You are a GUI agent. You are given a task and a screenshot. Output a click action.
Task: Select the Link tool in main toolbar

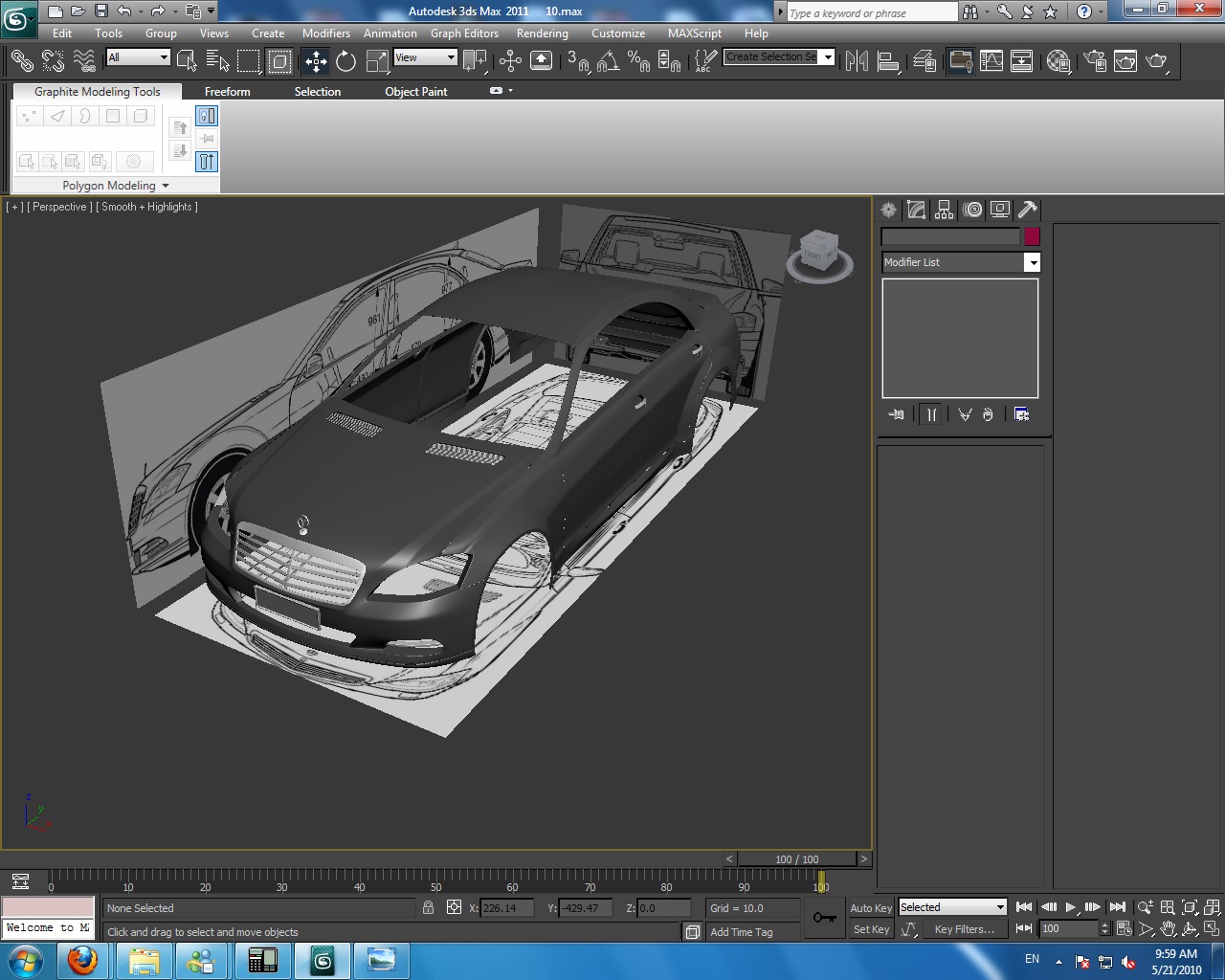pyautogui.click(x=22, y=61)
